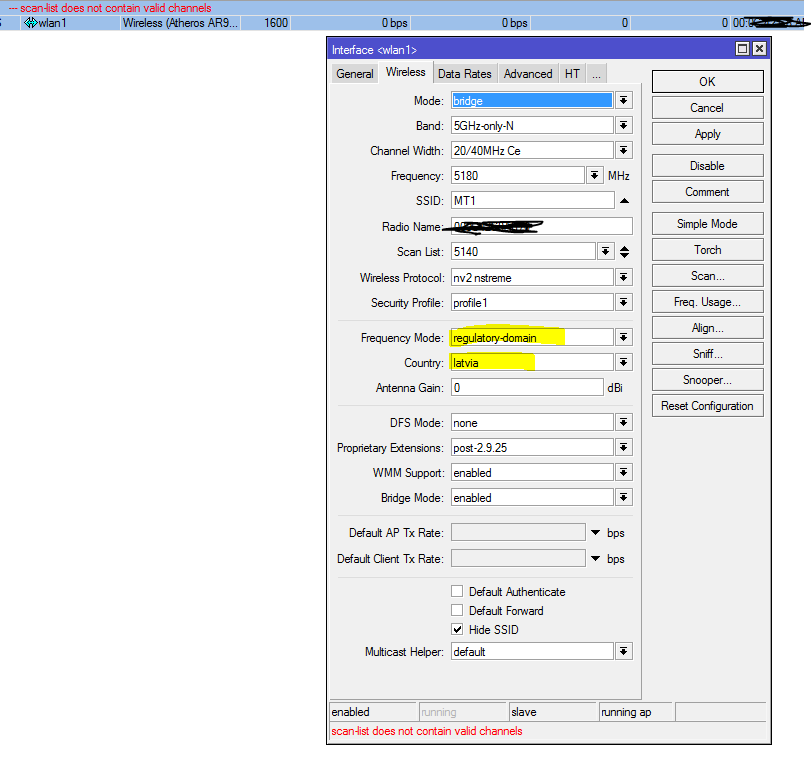Click the Antenna Gain input field
This screenshot has height=783, width=811.
pos(527,387)
